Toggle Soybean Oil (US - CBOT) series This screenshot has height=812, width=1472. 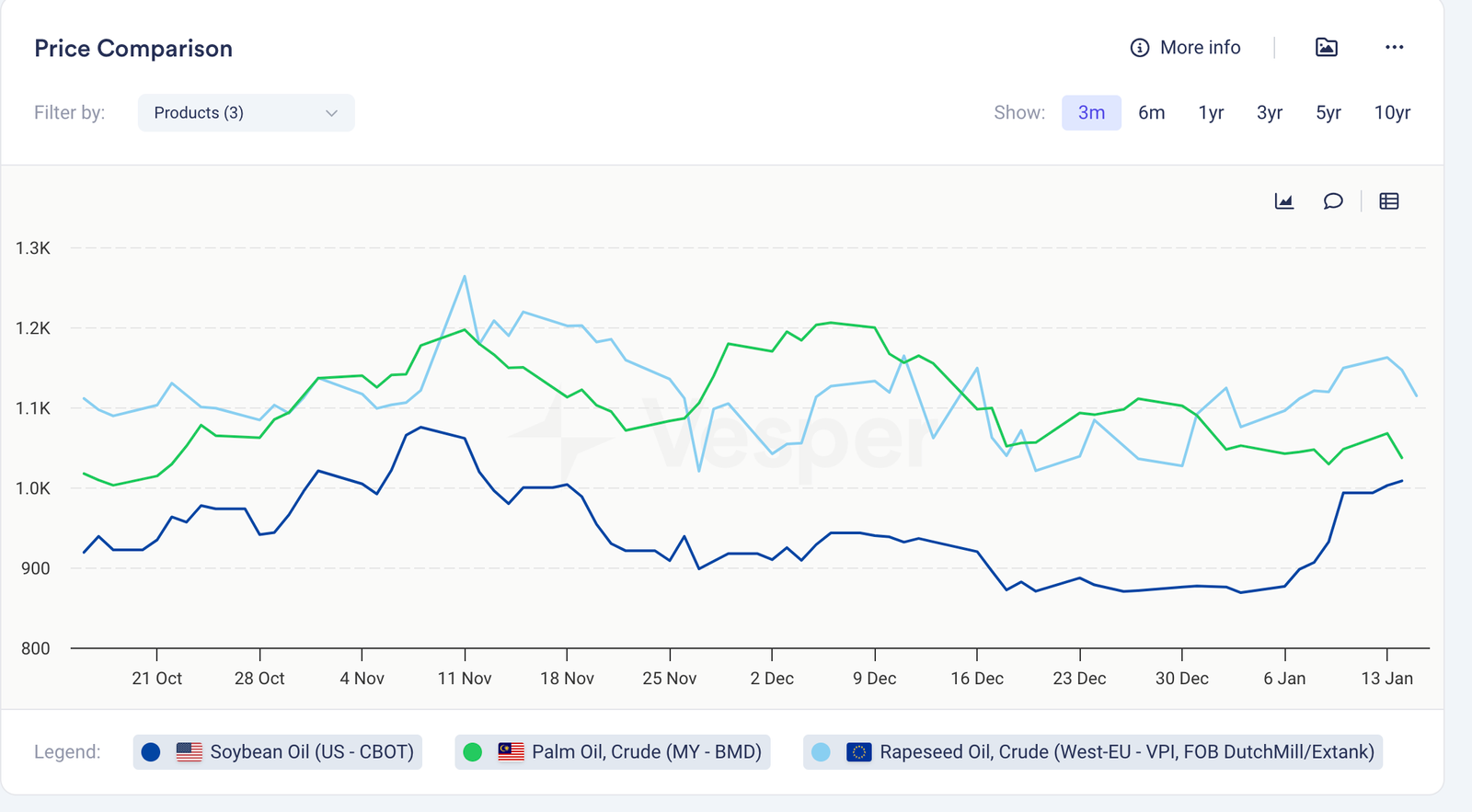(311, 752)
